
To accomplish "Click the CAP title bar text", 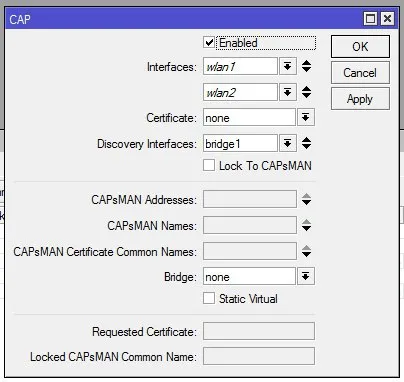I will pos(20,19).
